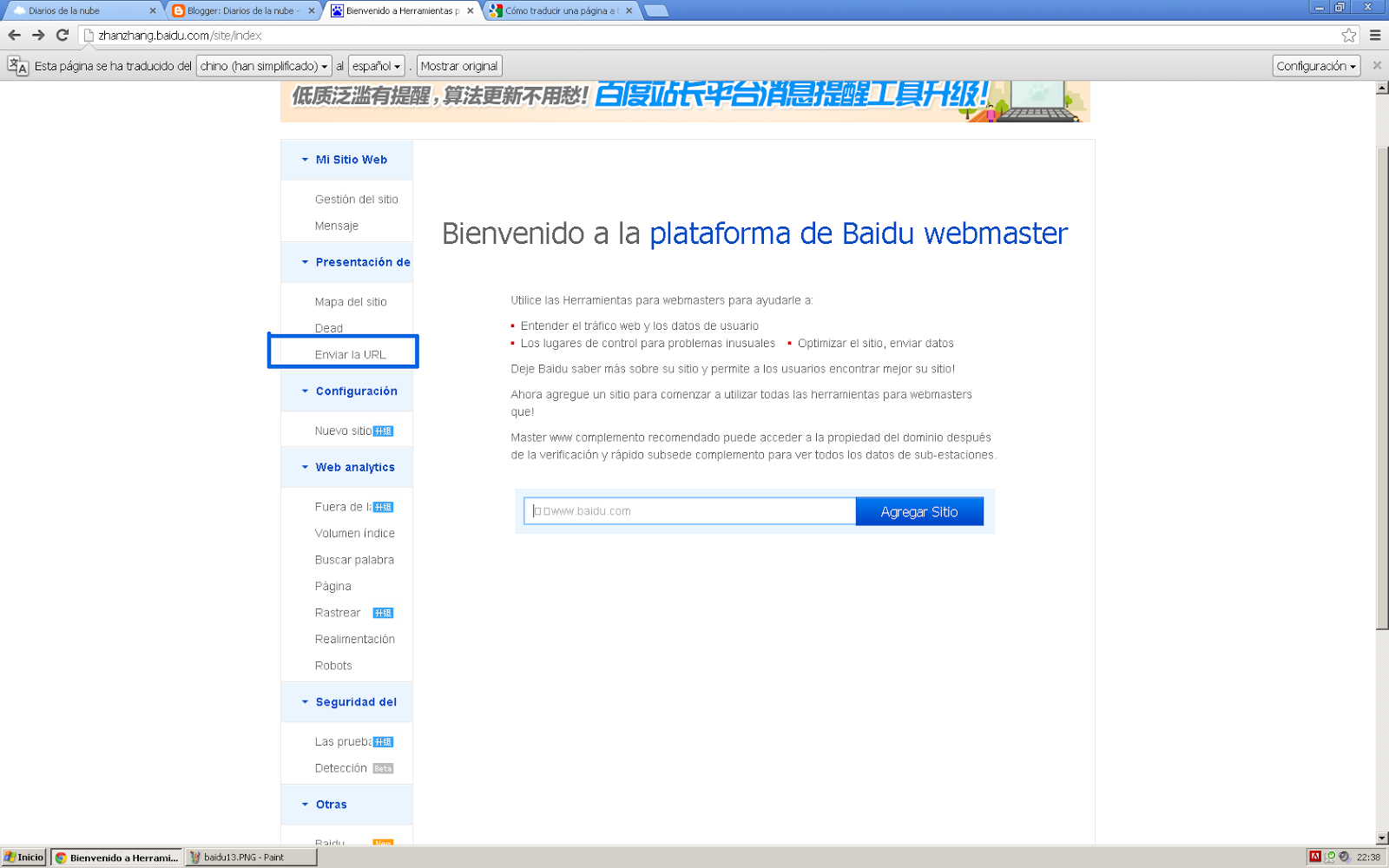Click the scrollbar down arrow
1389x868 pixels.
click(x=1382, y=838)
